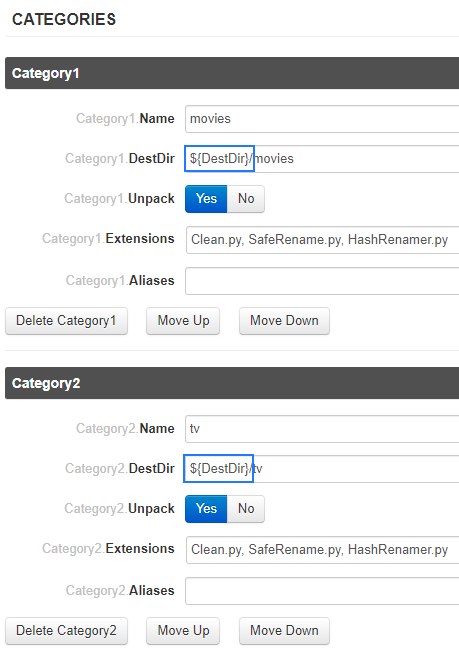459x660 pixels.
Task: Set Category1 Unpack to No
Action: tap(246, 199)
